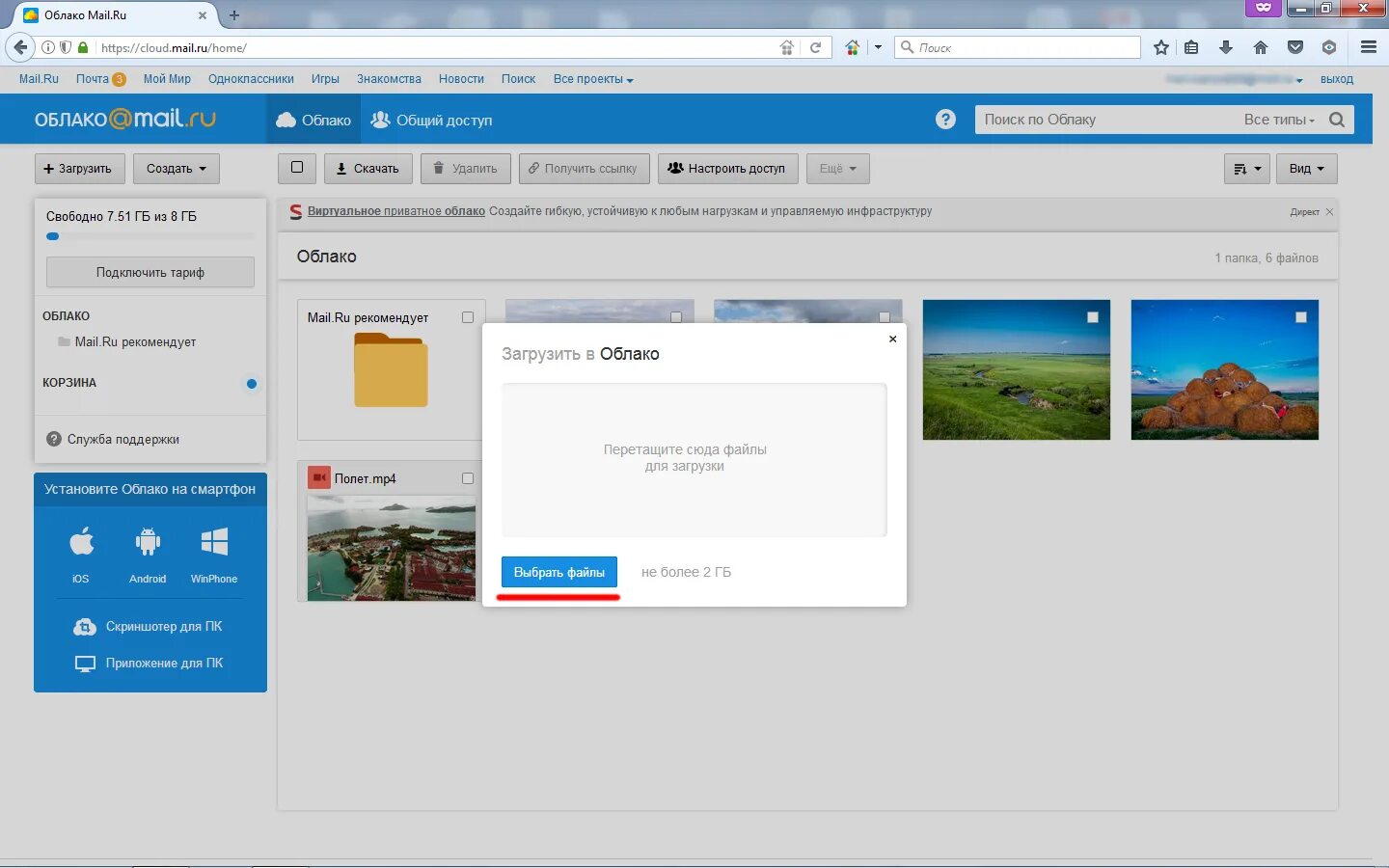Switch to the Общий доступ tab

(x=432, y=120)
